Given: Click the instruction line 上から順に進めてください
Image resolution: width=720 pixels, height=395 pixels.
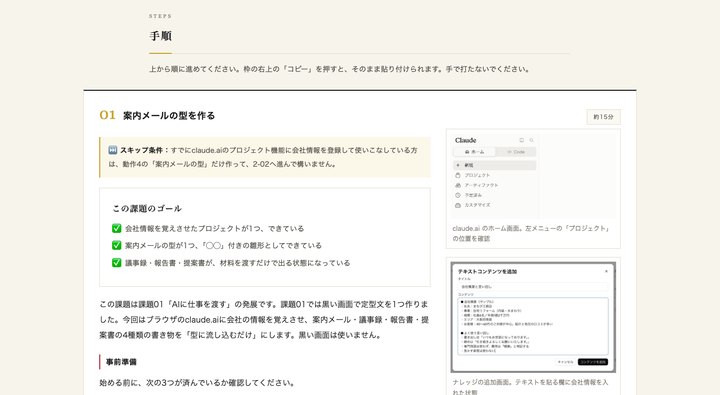Looking at the screenshot, I should [339, 69].
